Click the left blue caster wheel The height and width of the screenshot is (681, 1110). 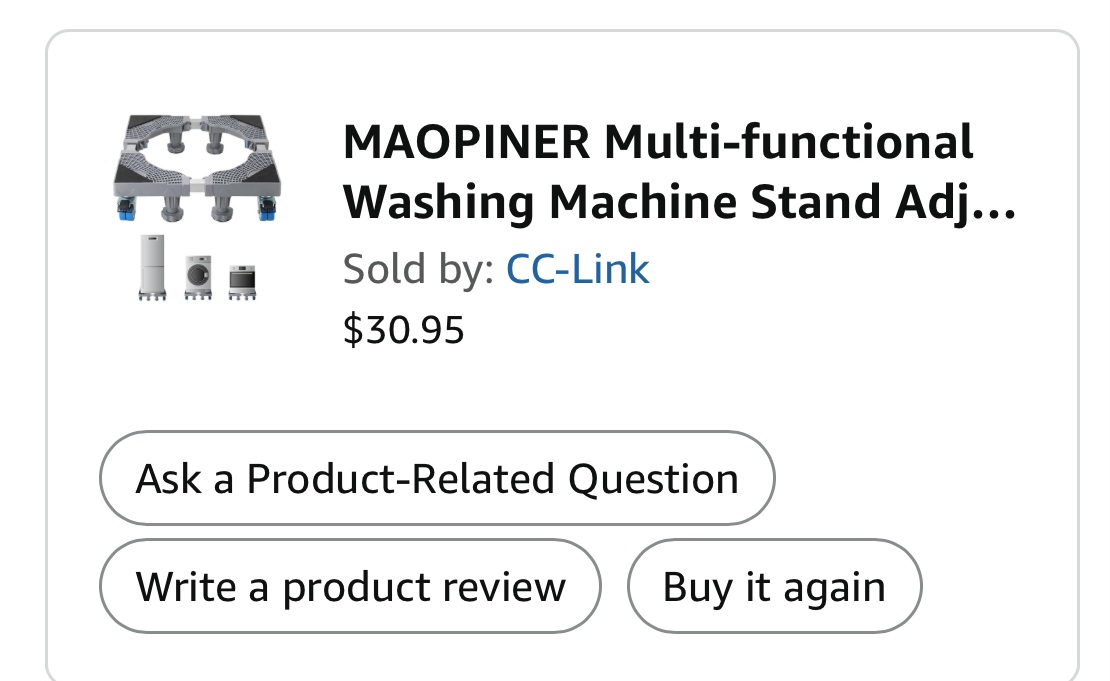click(x=126, y=208)
